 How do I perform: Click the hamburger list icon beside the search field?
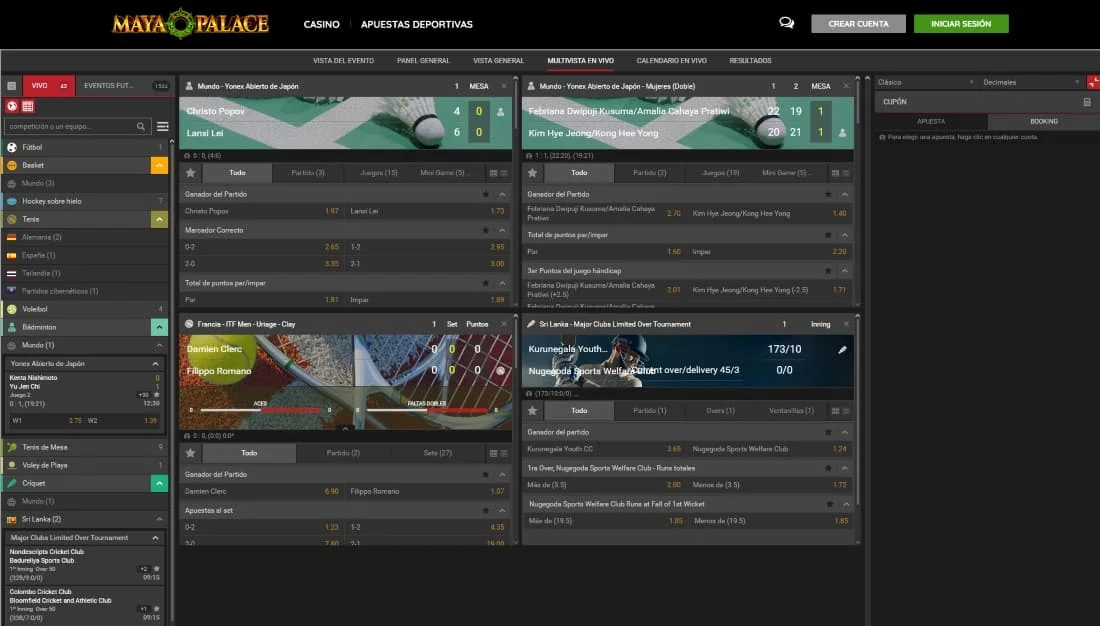[162, 127]
